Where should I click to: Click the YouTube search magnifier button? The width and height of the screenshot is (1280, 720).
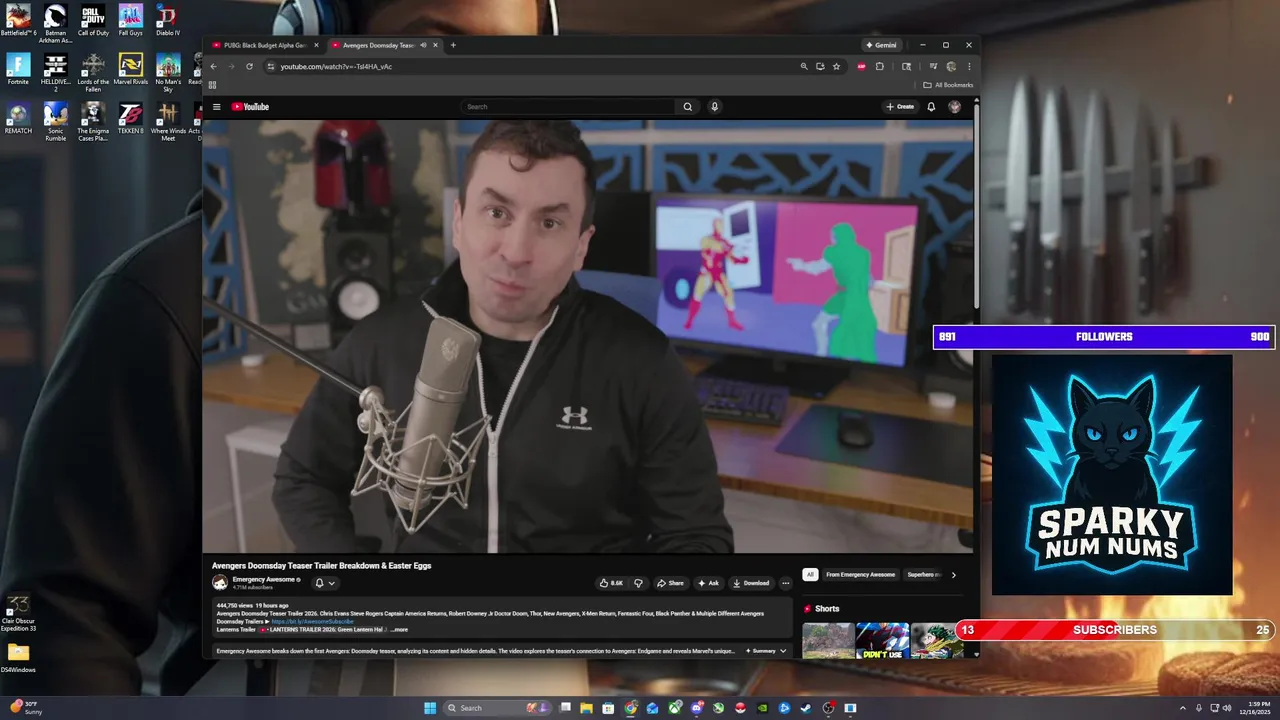[687, 107]
